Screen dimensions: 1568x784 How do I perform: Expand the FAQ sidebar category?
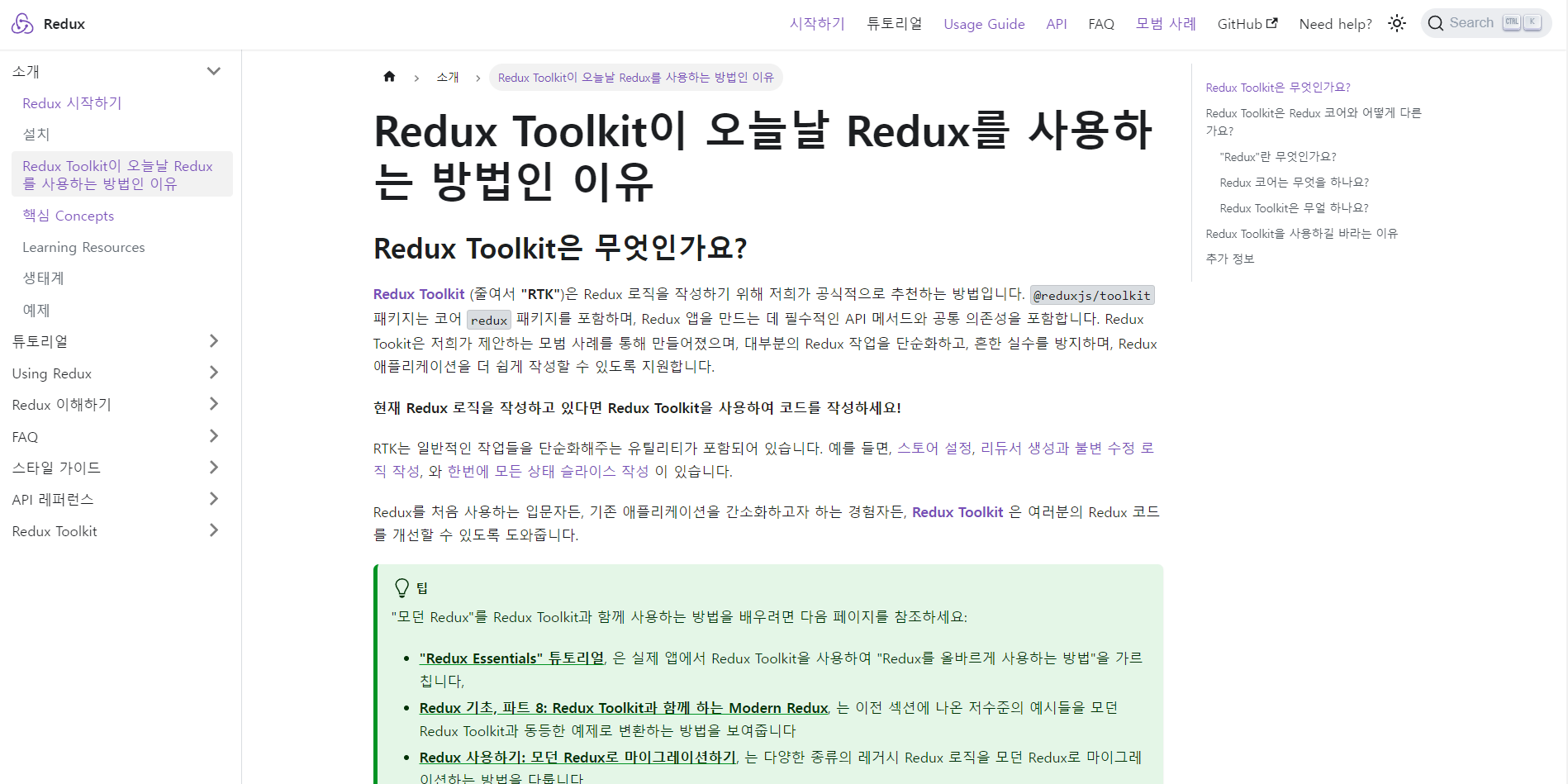point(213,436)
